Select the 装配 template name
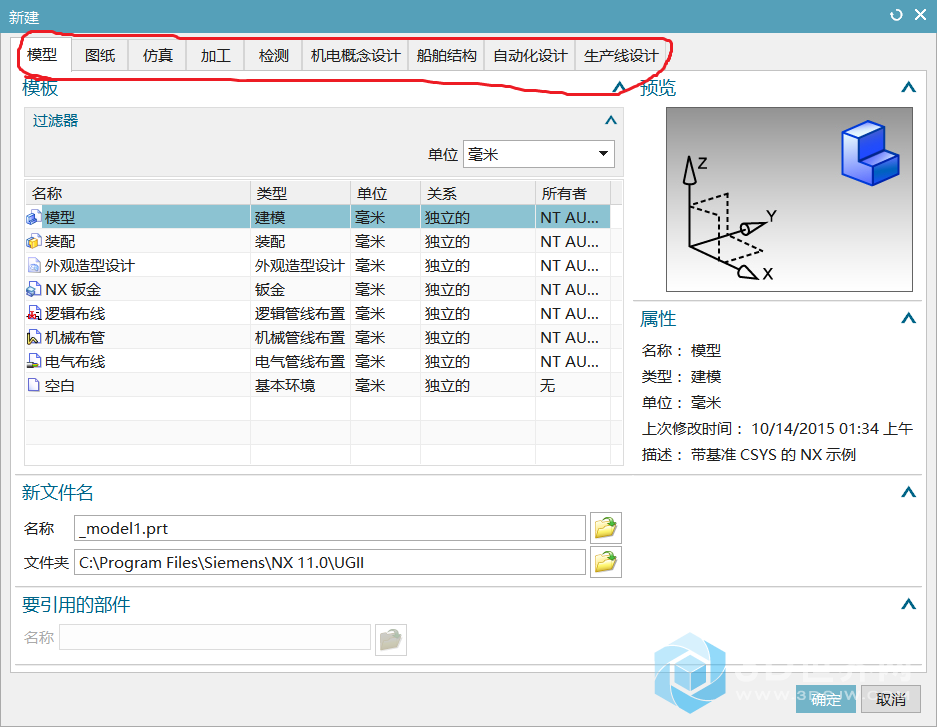Viewport: 937px width, 727px height. (x=60, y=241)
